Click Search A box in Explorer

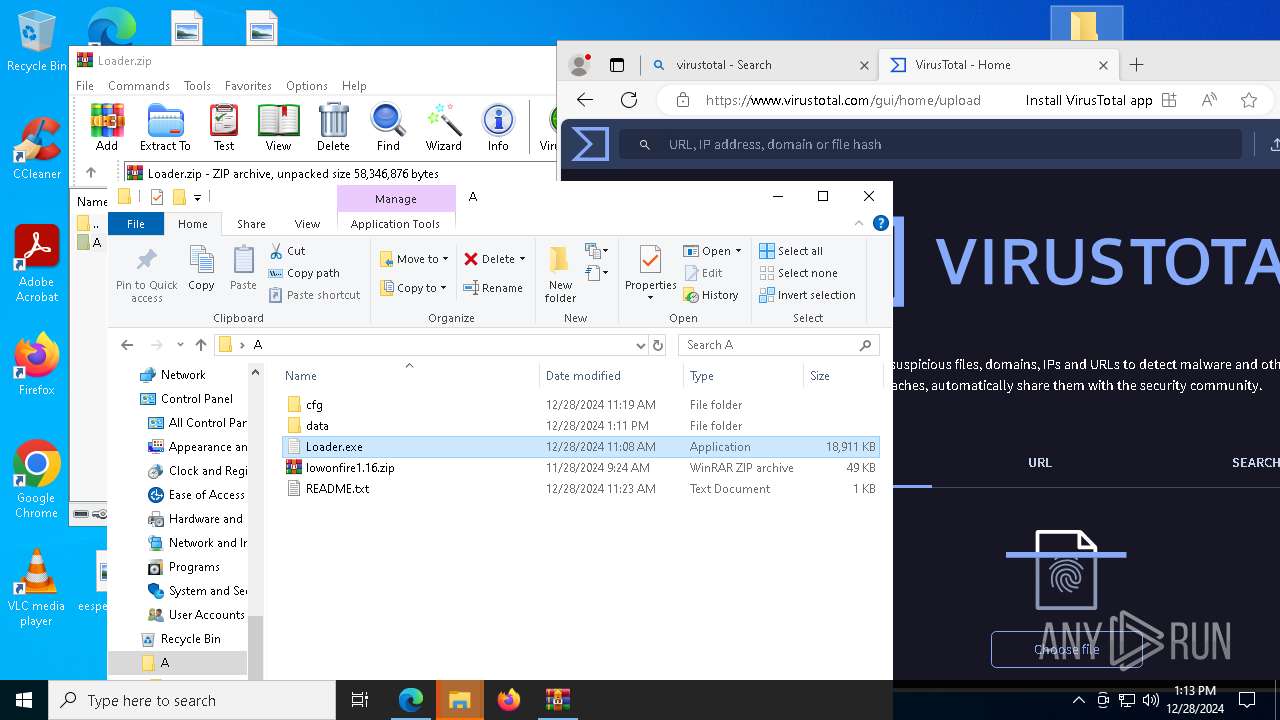click(x=780, y=345)
